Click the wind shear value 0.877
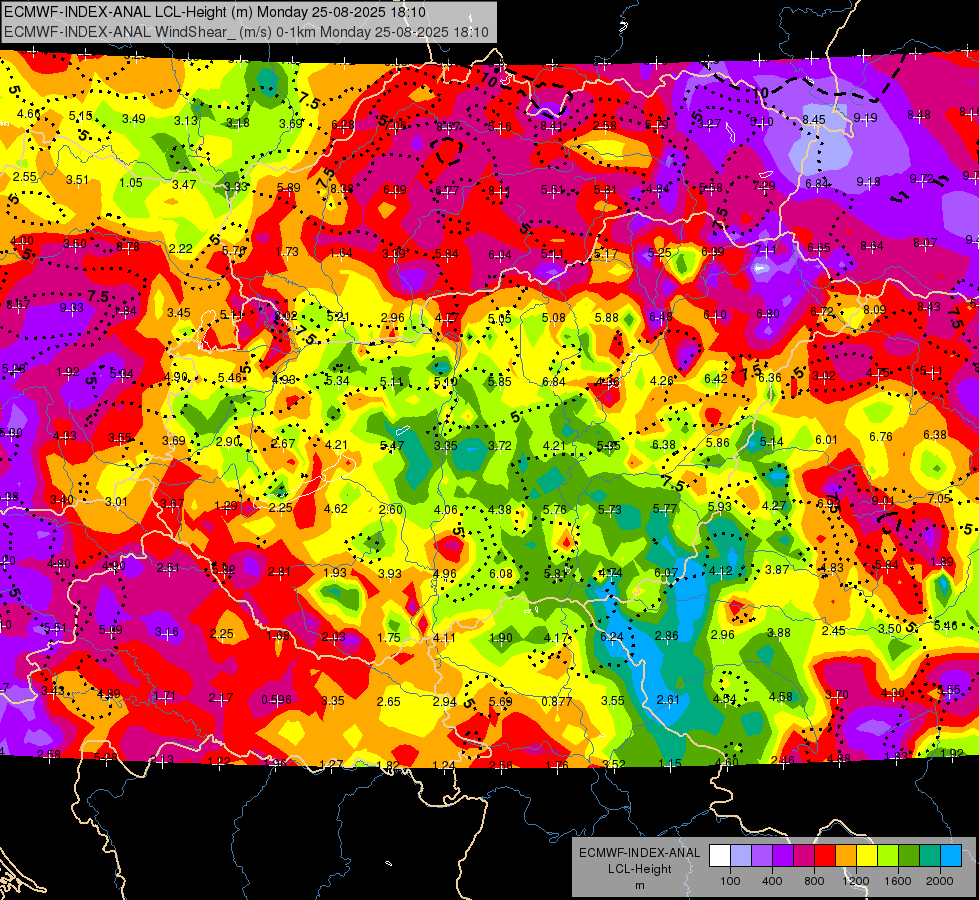The height and width of the screenshot is (900, 979). [x=556, y=701]
